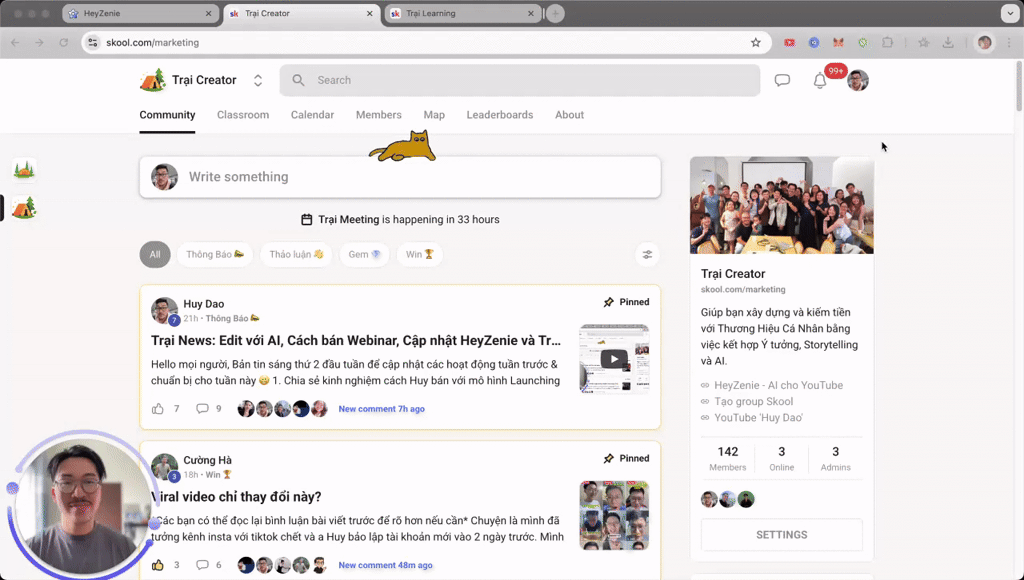The width and height of the screenshot is (1024, 580).
Task: Open Cường Hà's post image thumbnail
Action: tap(614, 515)
